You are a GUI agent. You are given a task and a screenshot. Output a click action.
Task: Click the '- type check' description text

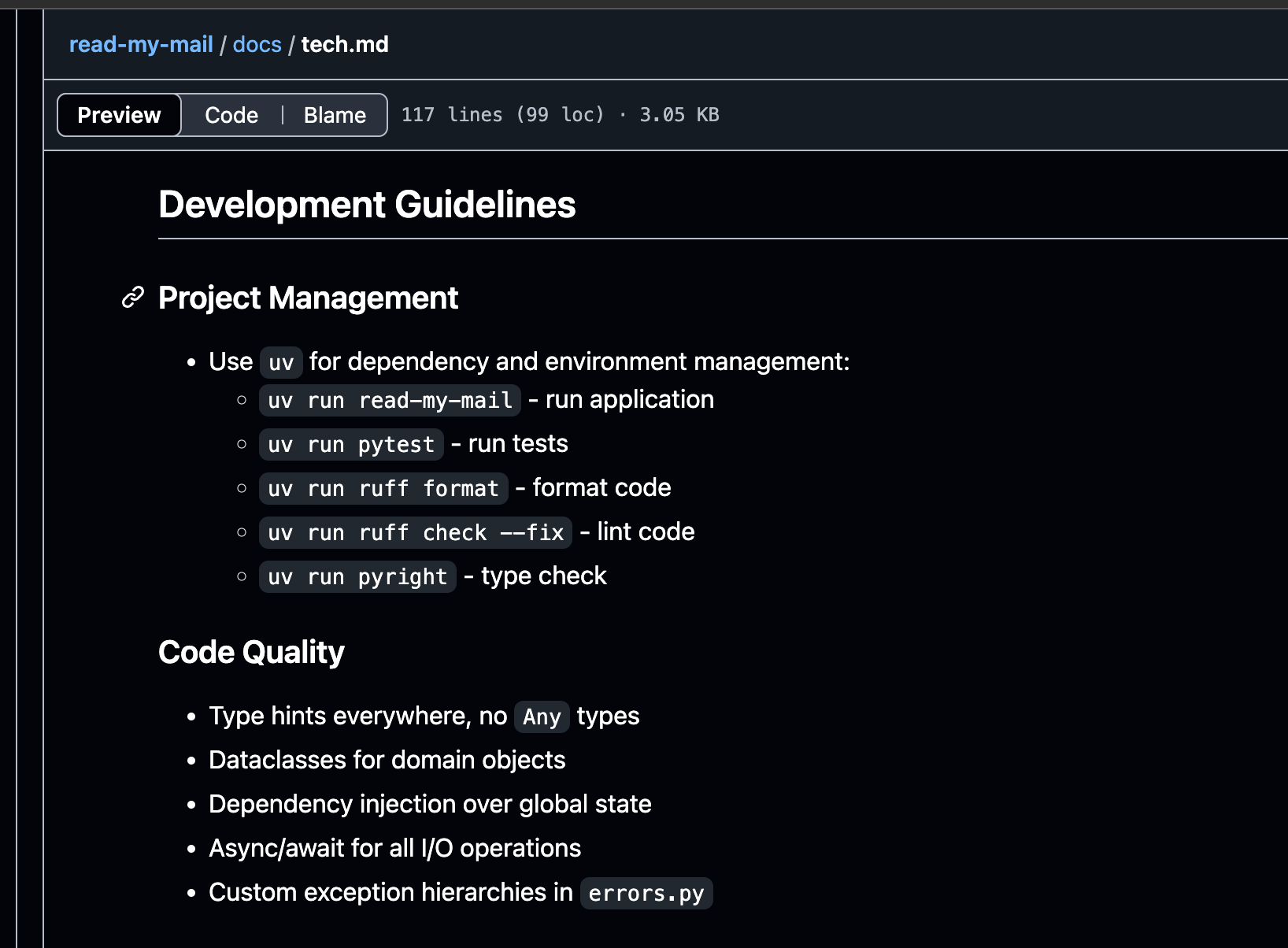(x=535, y=576)
